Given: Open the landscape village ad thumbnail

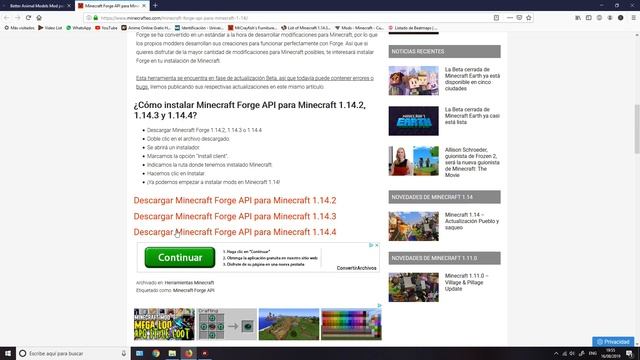Looking at the screenshot, I should [289, 324].
